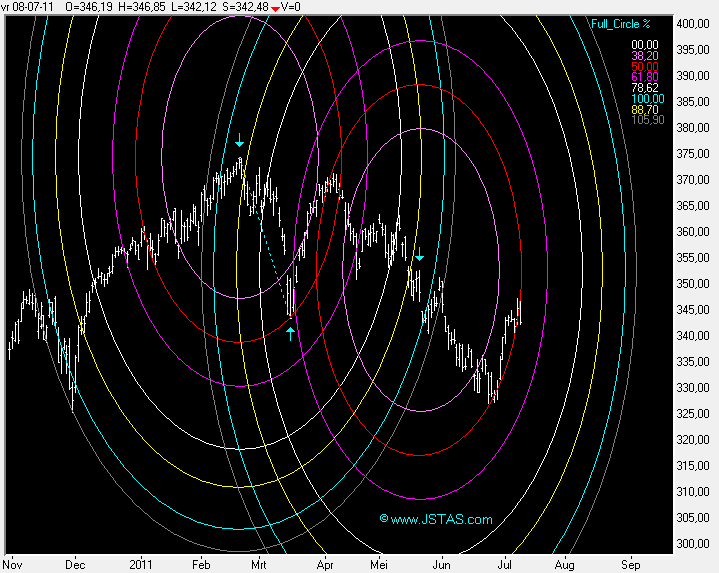Open the www.JSTAS.com watermark link
This screenshot has width=719, height=573.
(x=436, y=519)
